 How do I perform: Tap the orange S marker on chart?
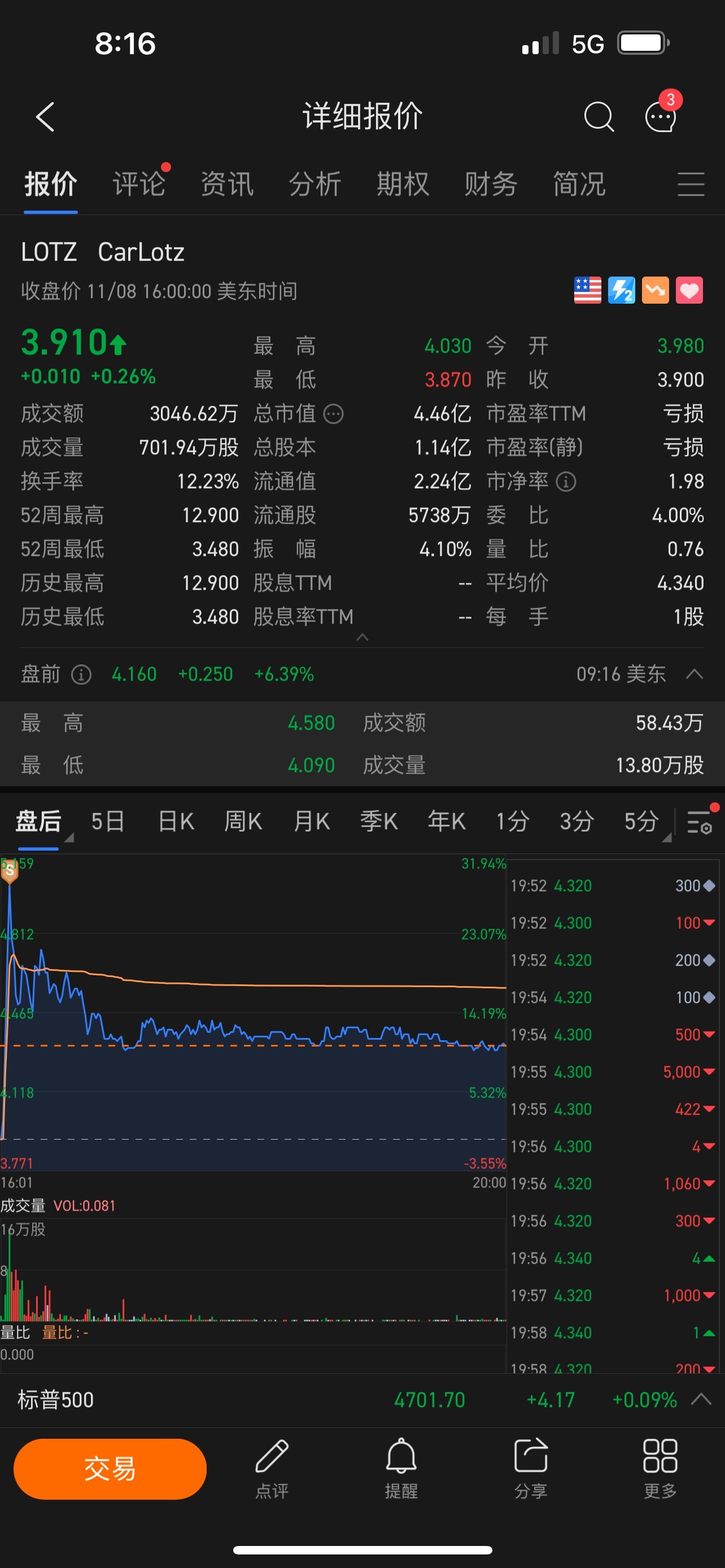coord(9,871)
